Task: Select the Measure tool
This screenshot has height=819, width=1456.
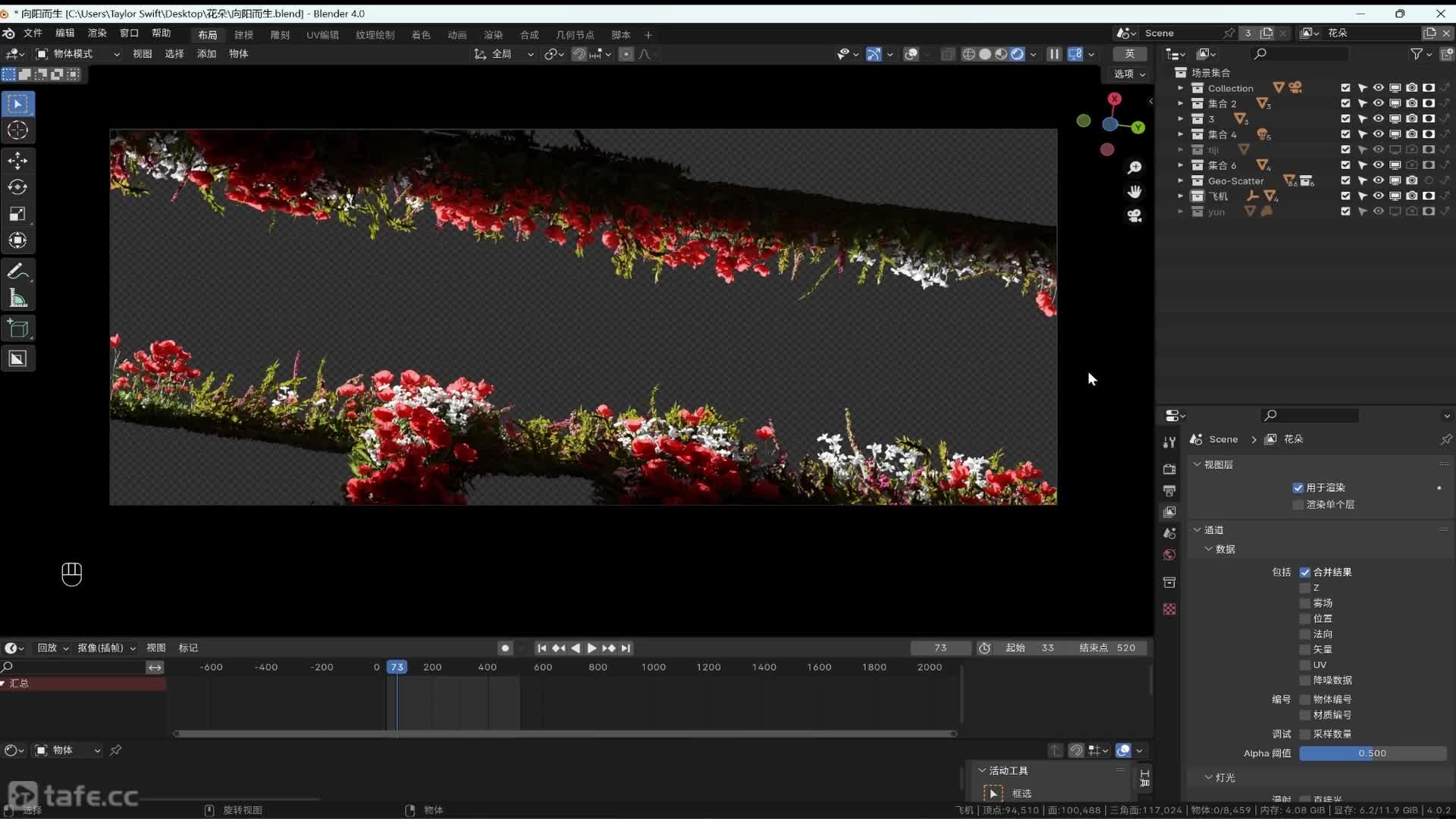Action: [17, 298]
